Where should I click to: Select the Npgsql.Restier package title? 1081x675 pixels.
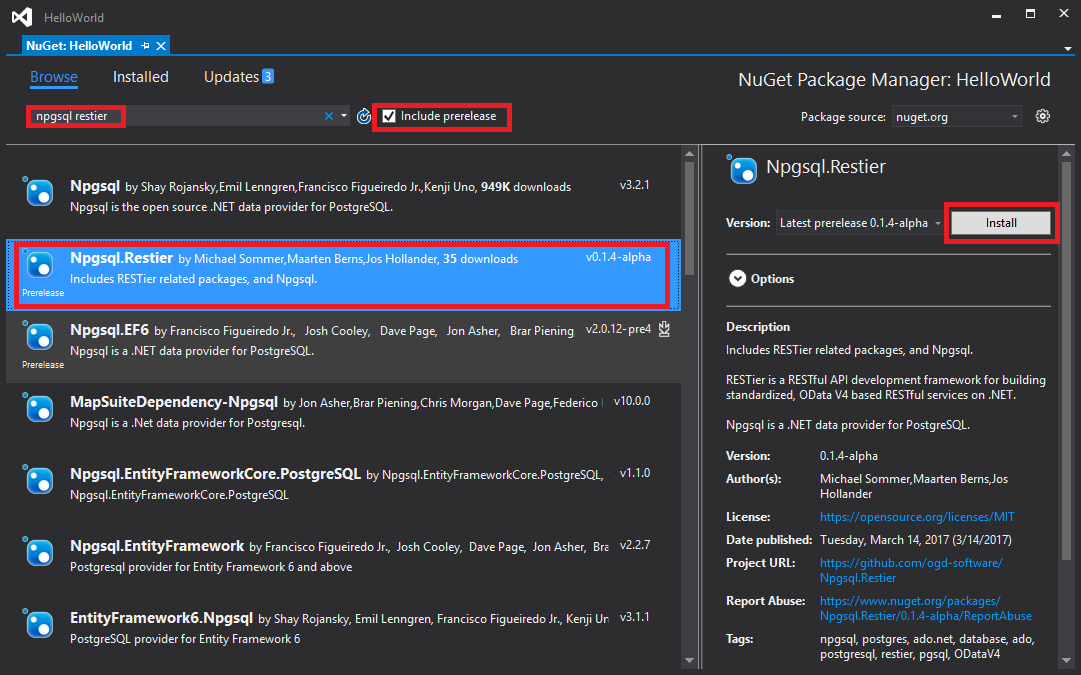point(121,258)
